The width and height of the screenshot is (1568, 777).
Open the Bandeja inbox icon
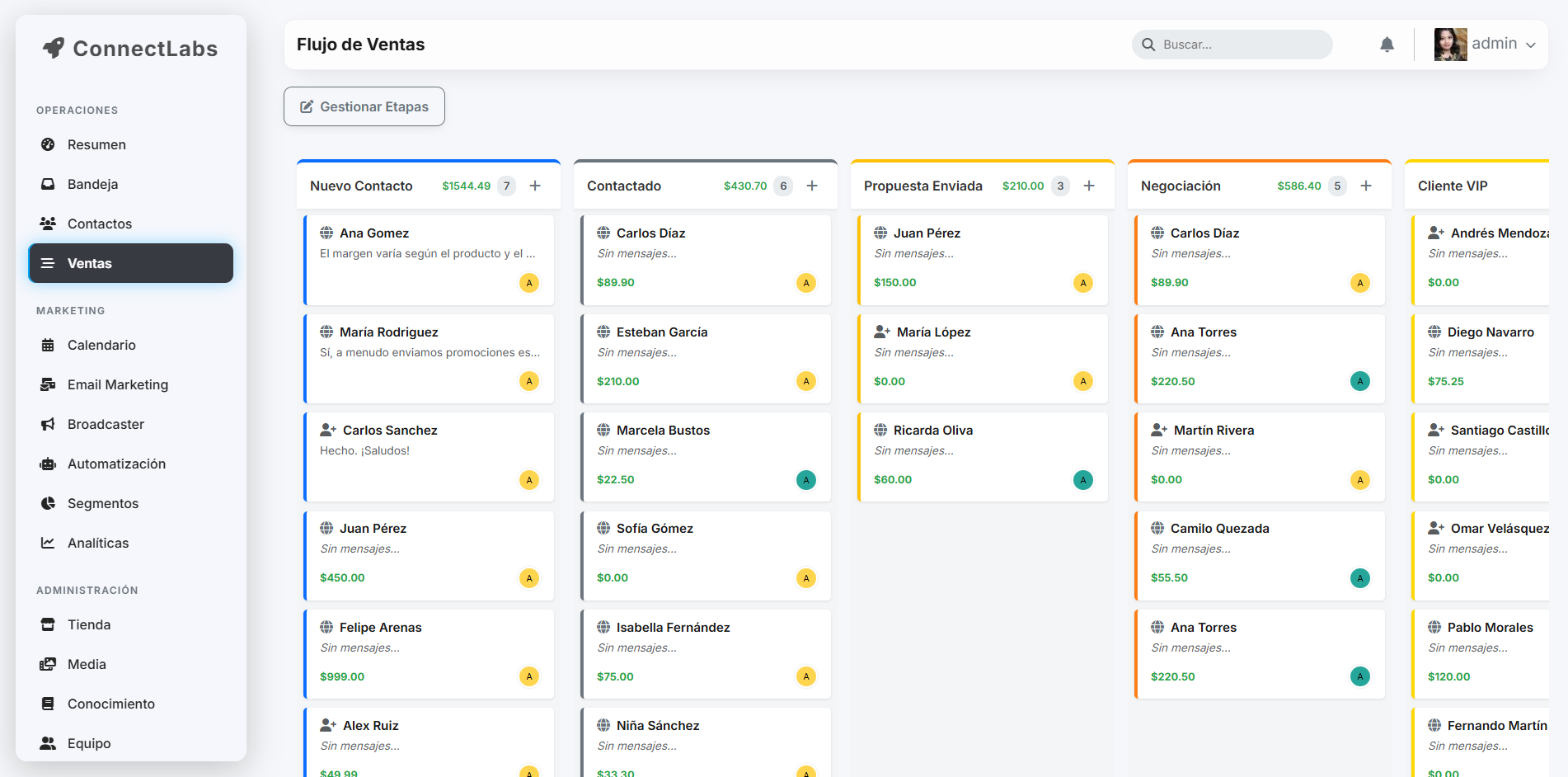[49, 184]
